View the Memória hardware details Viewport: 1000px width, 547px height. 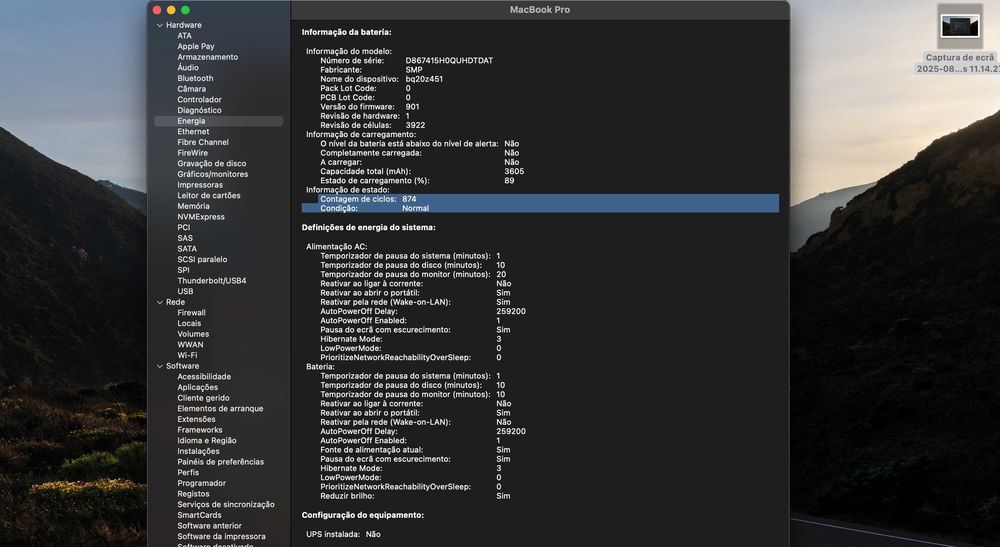(193, 206)
